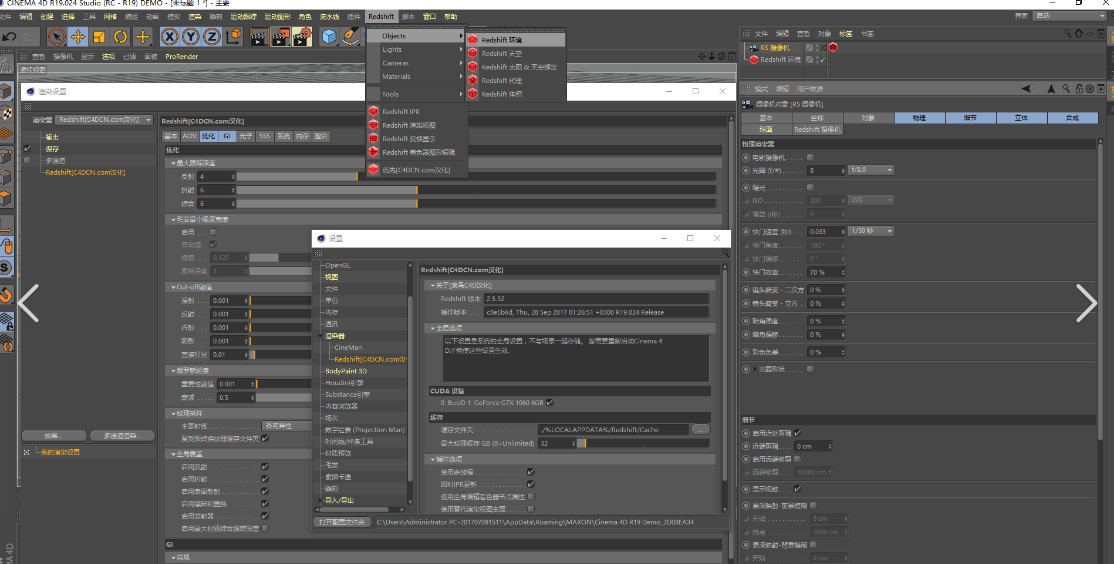Adjust the reflection trace depth slider
Image resolution: width=1114 pixels, height=564 pixels.
click(x=476, y=176)
